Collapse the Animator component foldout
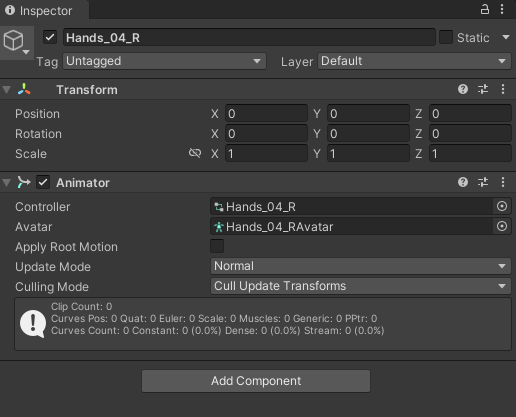The height and width of the screenshot is (417, 516). (7, 183)
